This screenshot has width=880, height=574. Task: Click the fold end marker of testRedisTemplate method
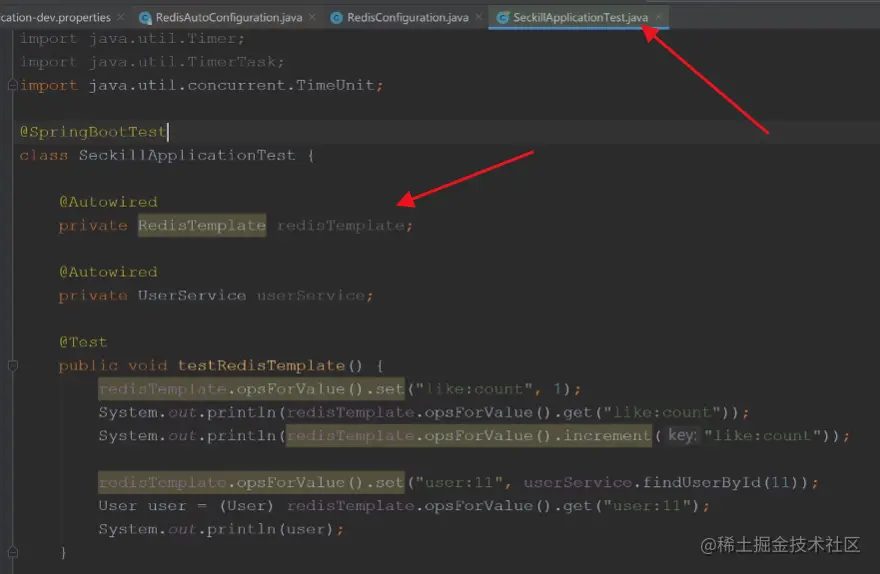(x=12, y=552)
